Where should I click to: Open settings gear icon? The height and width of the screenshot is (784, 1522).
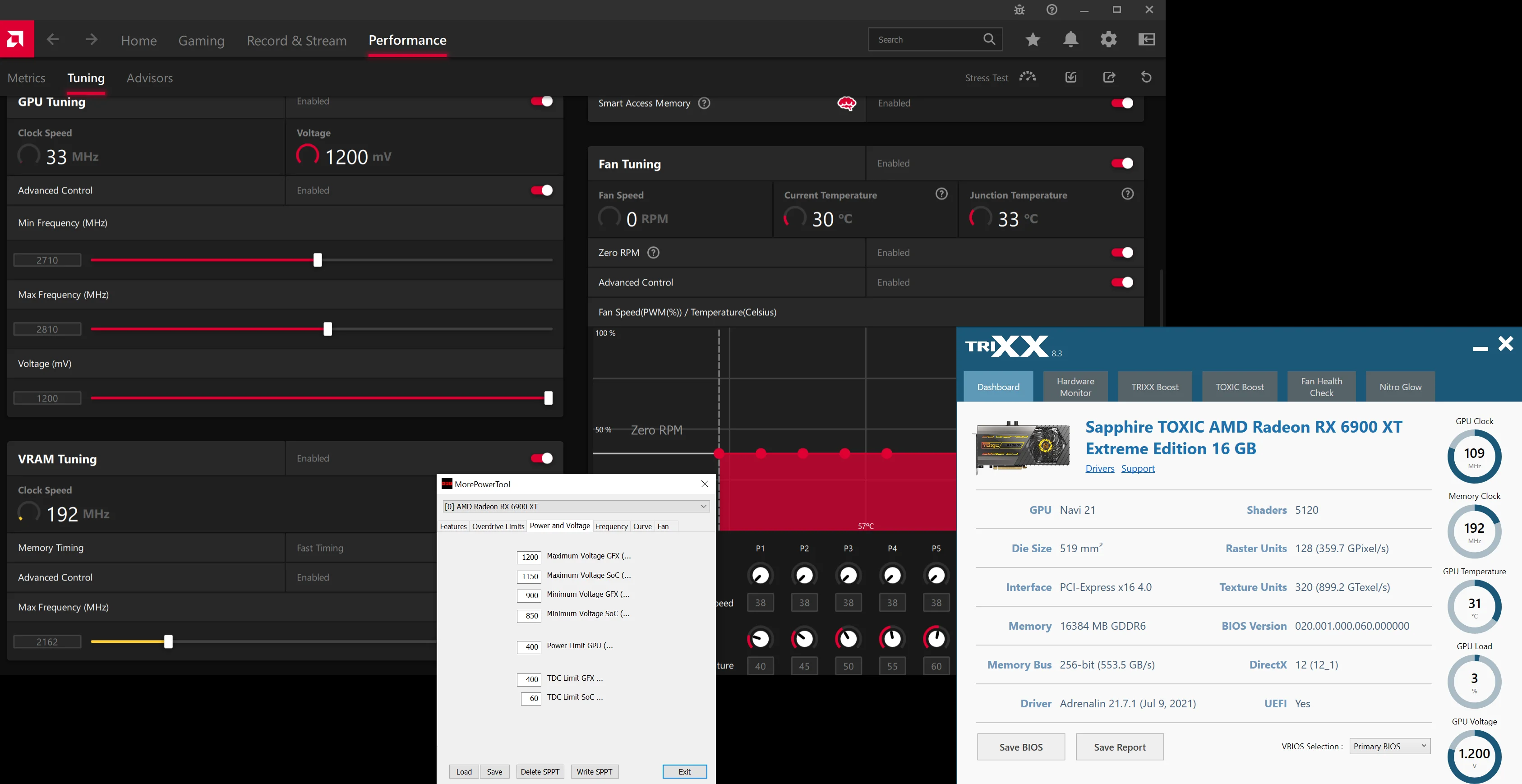click(1108, 40)
